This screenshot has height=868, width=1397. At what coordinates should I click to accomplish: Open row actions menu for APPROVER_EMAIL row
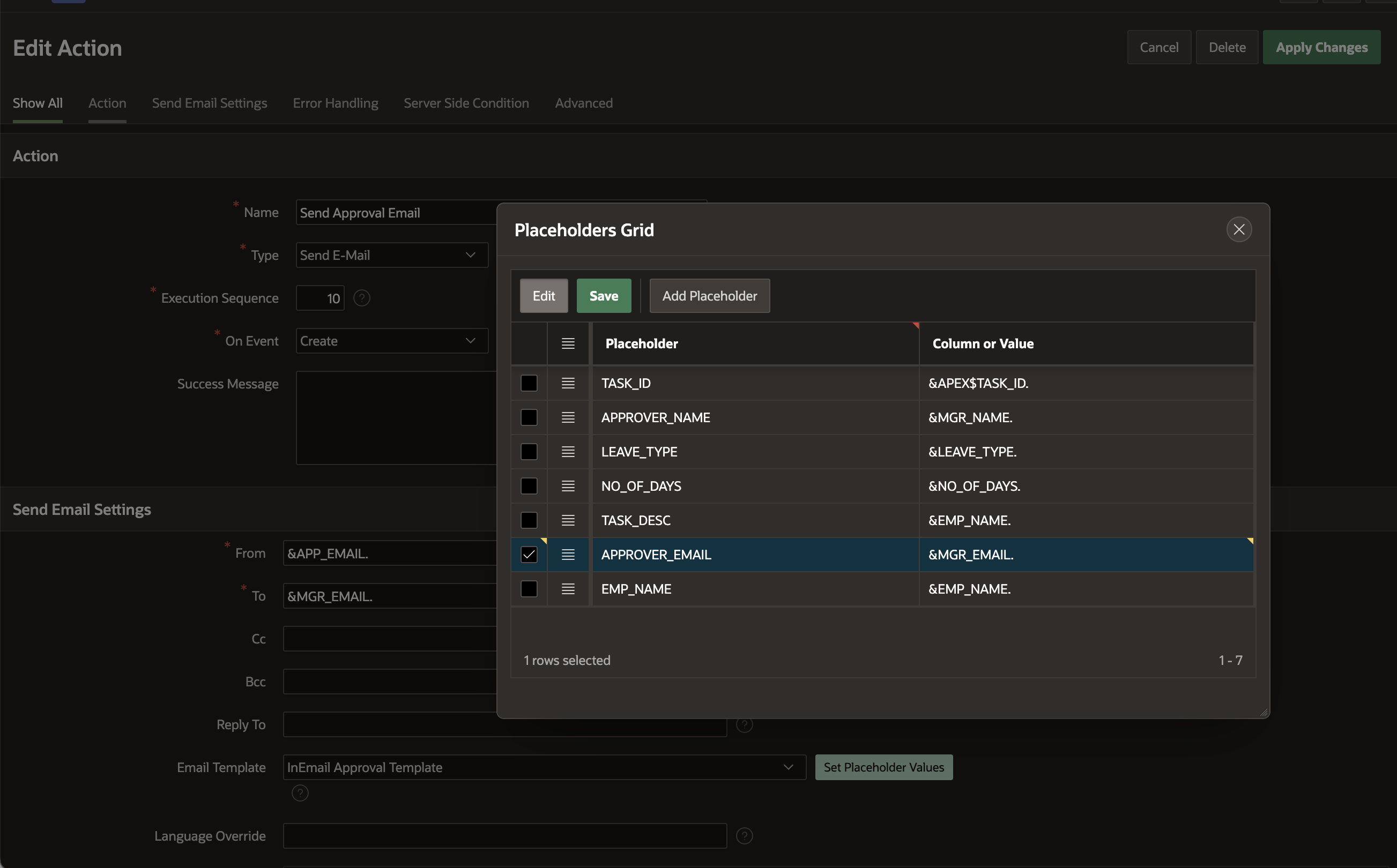coord(567,555)
